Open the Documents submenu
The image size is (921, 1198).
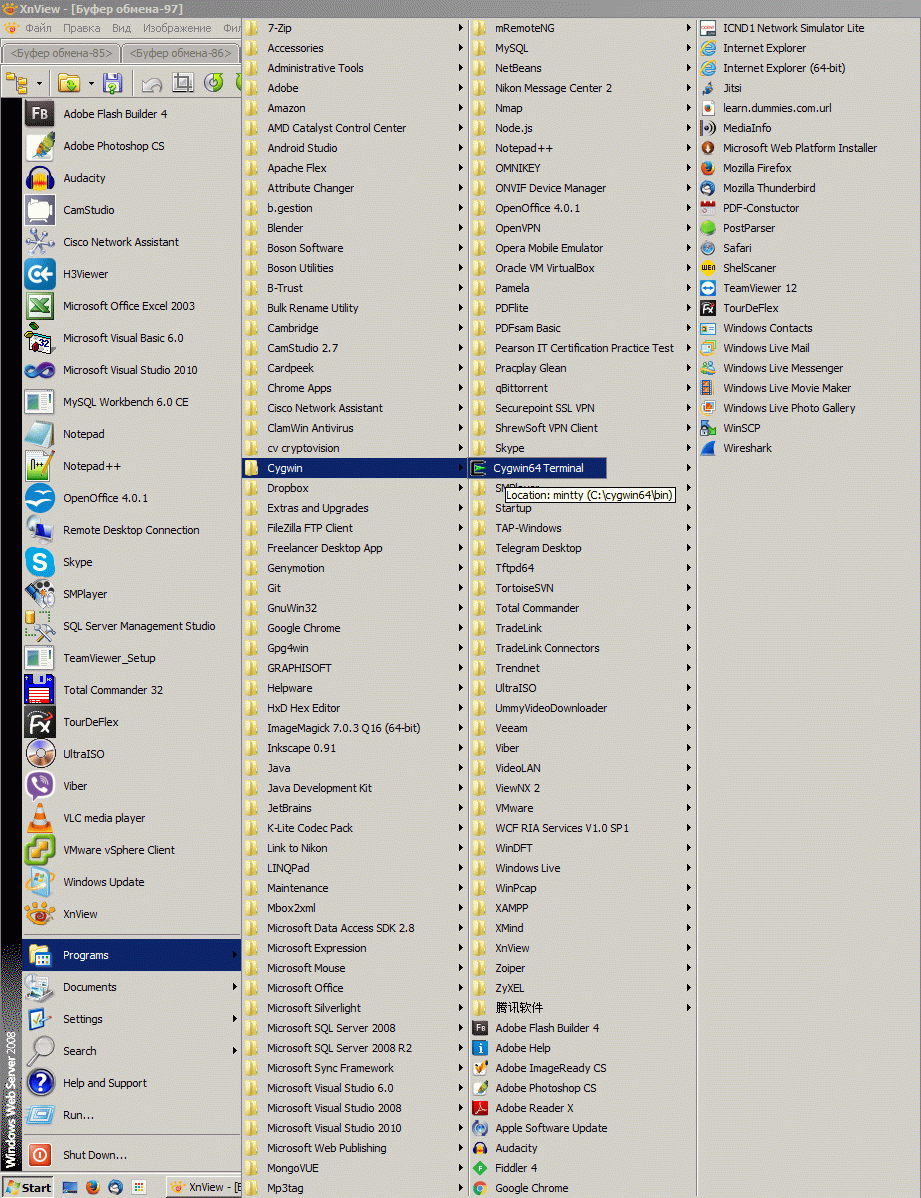[x=131, y=987]
